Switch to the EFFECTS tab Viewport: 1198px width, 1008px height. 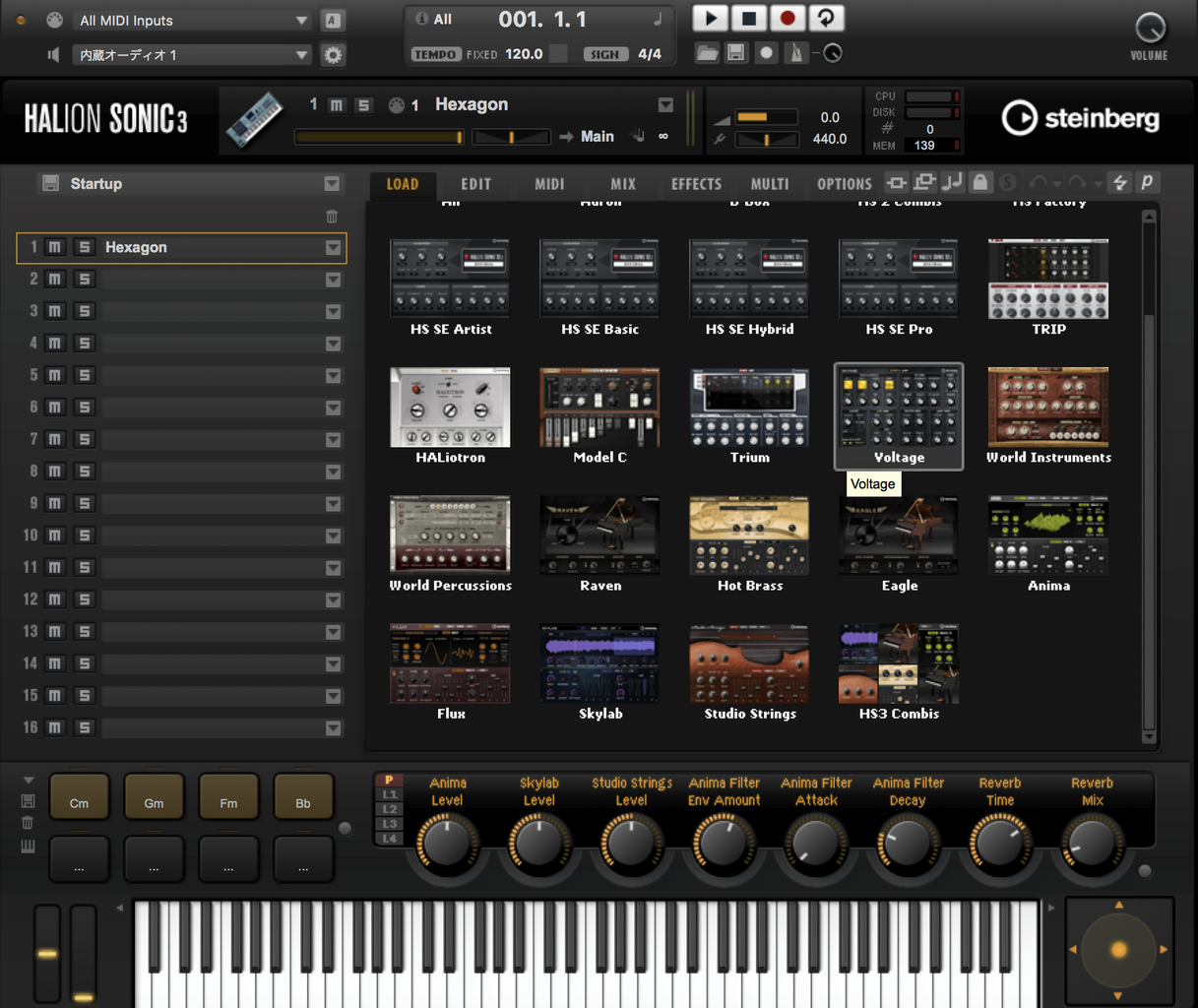coord(696,184)
